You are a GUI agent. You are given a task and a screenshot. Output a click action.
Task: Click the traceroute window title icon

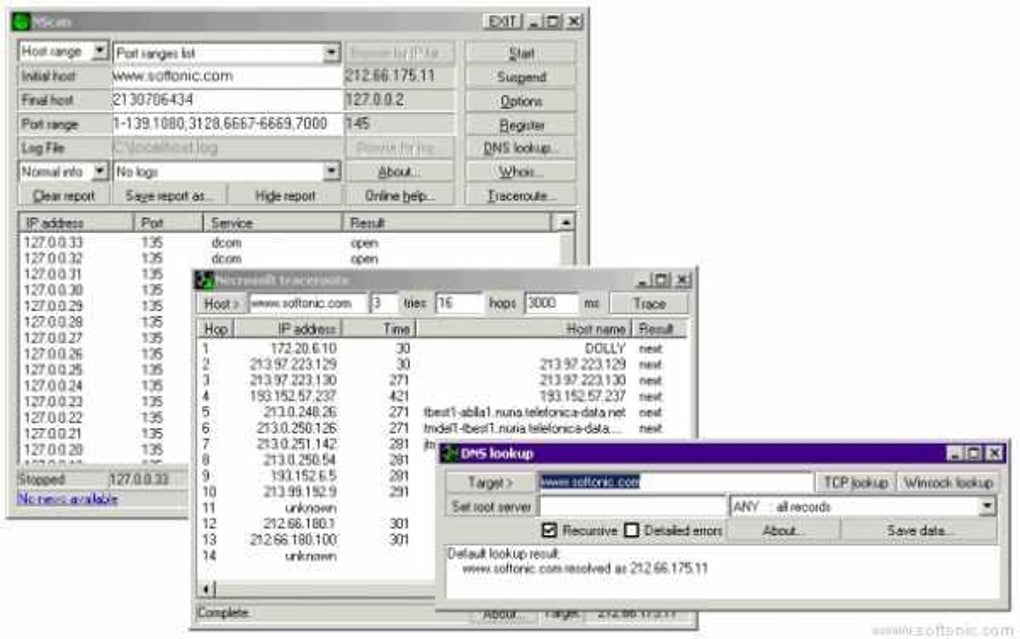[205, 280]
